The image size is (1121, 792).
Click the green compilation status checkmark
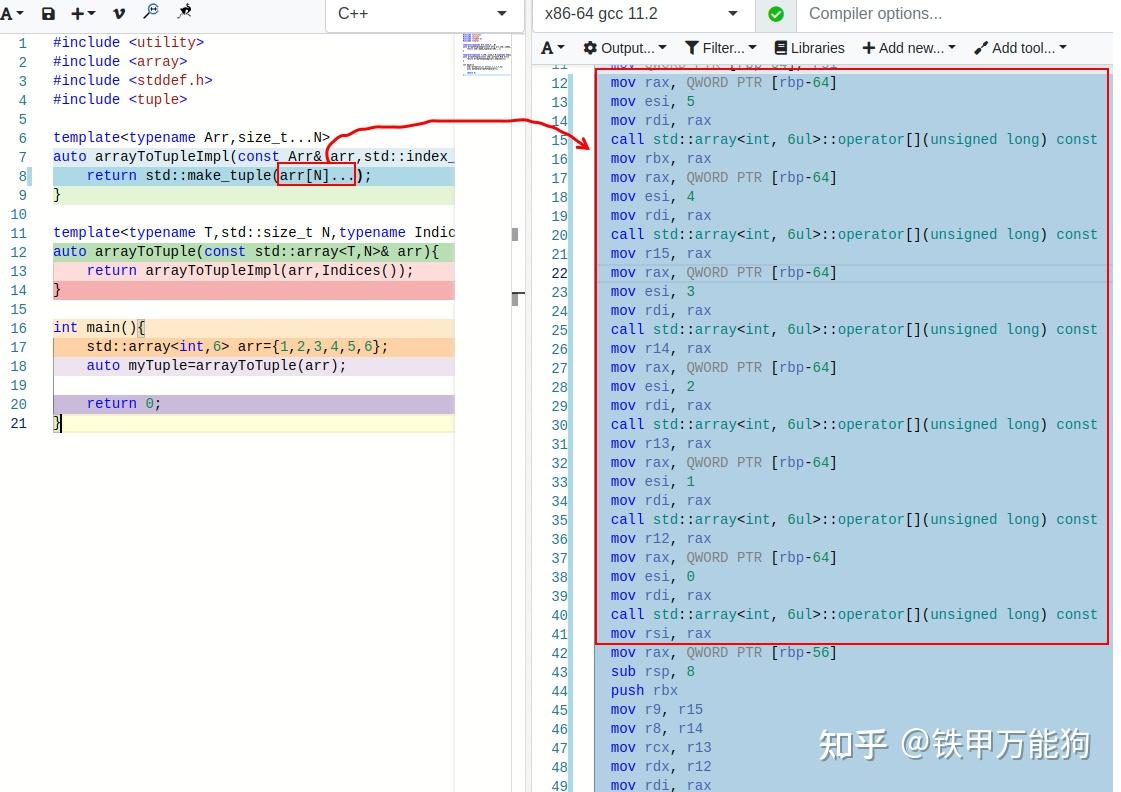pyautogui.click(x=775, y=15)
